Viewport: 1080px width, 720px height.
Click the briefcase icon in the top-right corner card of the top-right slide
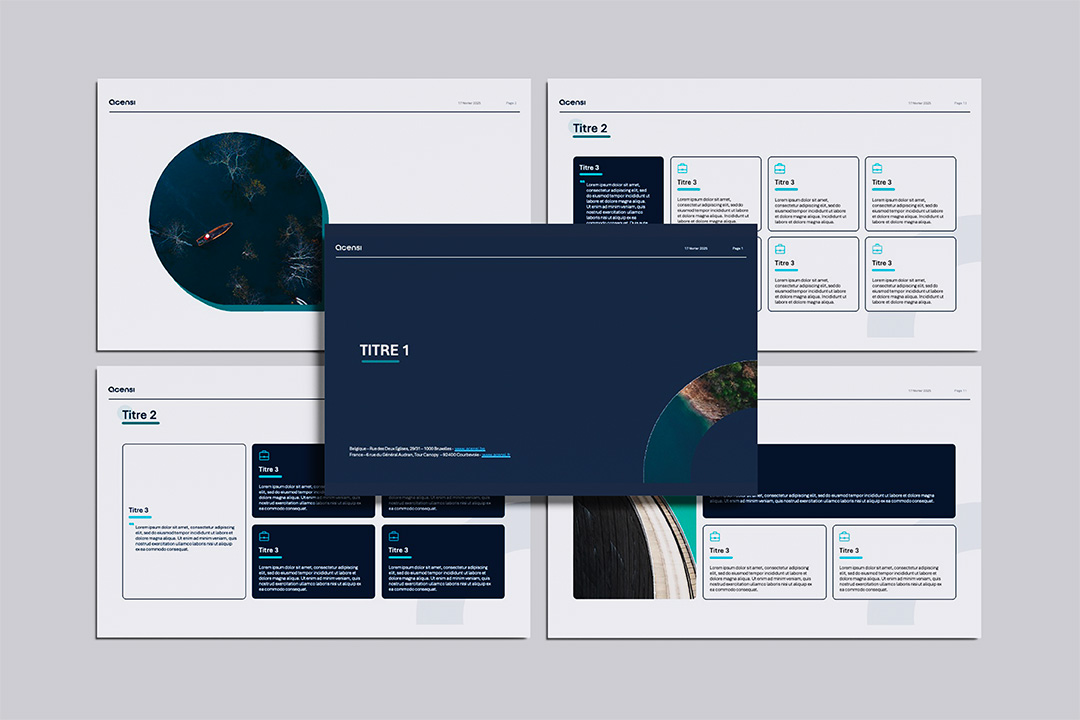tap(877, 168)
